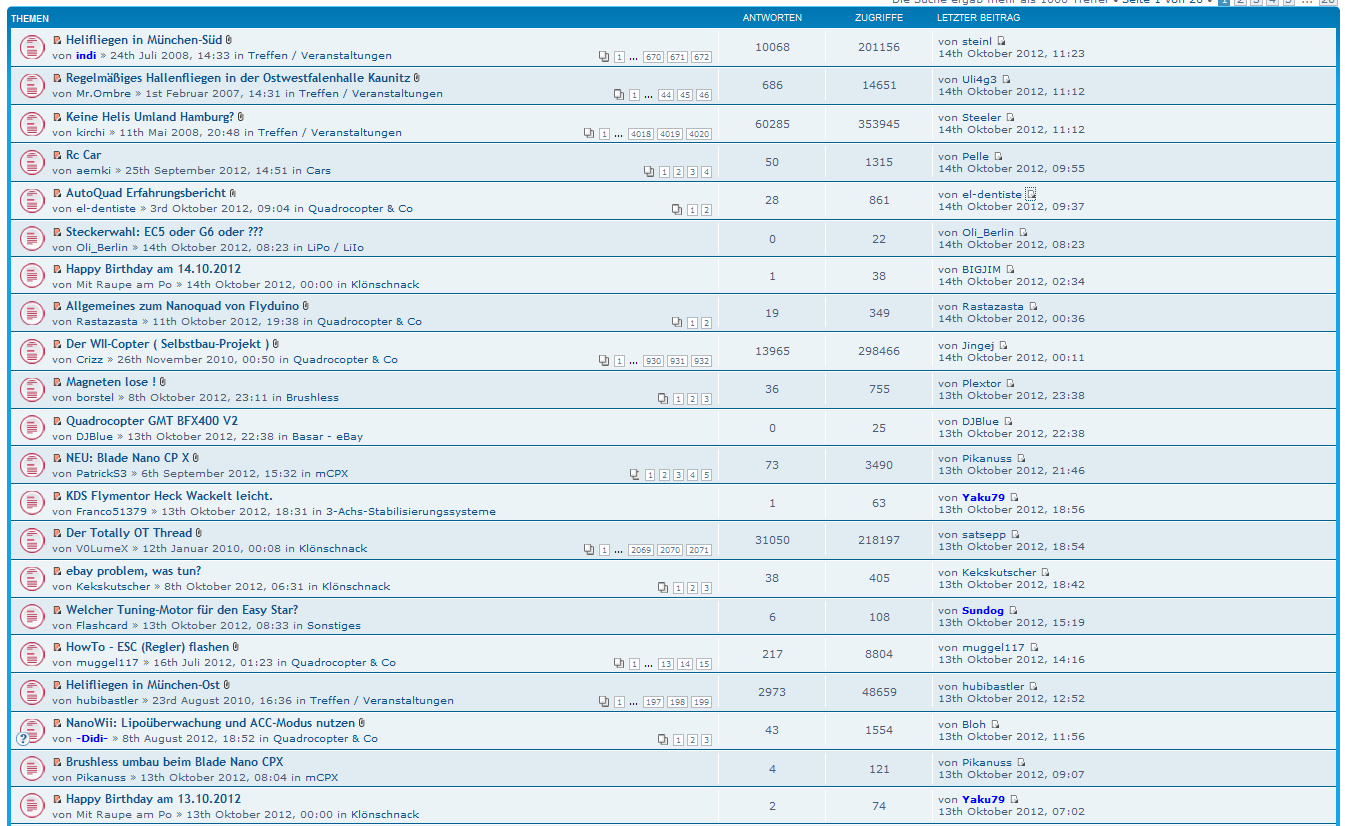Open page 2071 of Der Totally OT Thread
The height and width of the screenshot is (826, 1345).
click(699, 550)
